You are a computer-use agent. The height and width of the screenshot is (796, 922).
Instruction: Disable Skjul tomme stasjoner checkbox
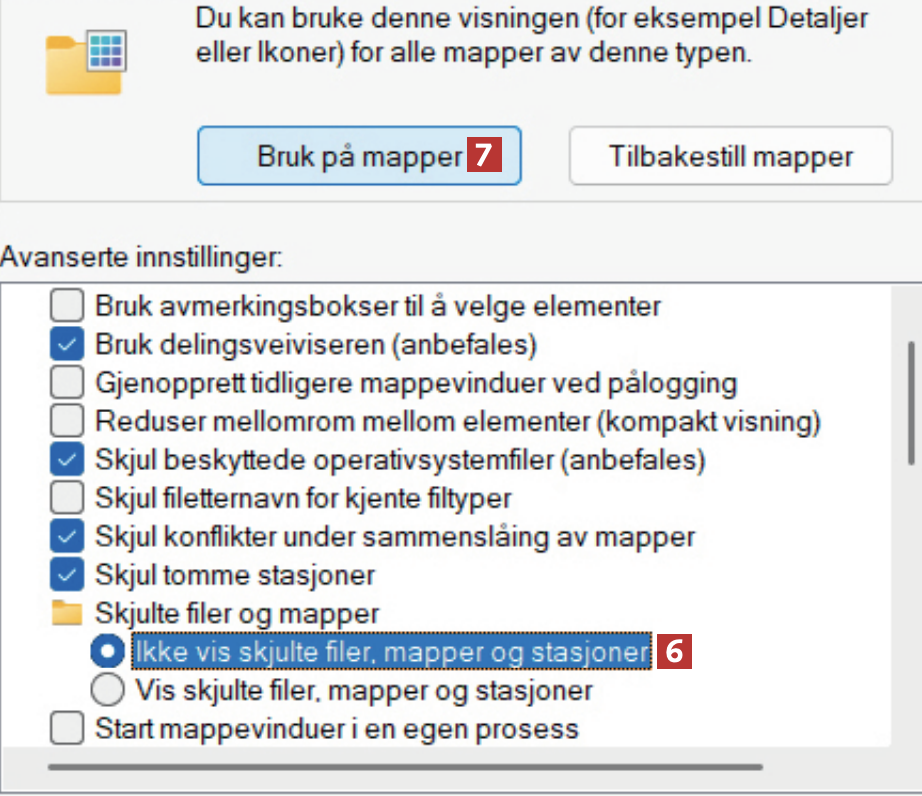67,574
